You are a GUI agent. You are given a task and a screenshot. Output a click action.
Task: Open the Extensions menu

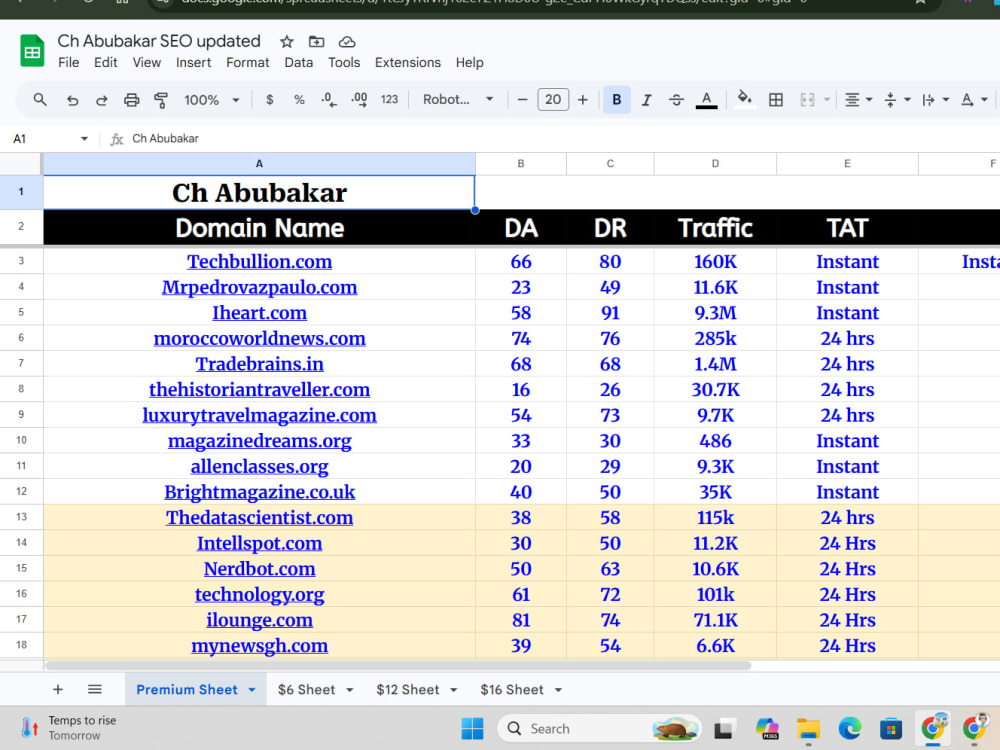(408, 62)
